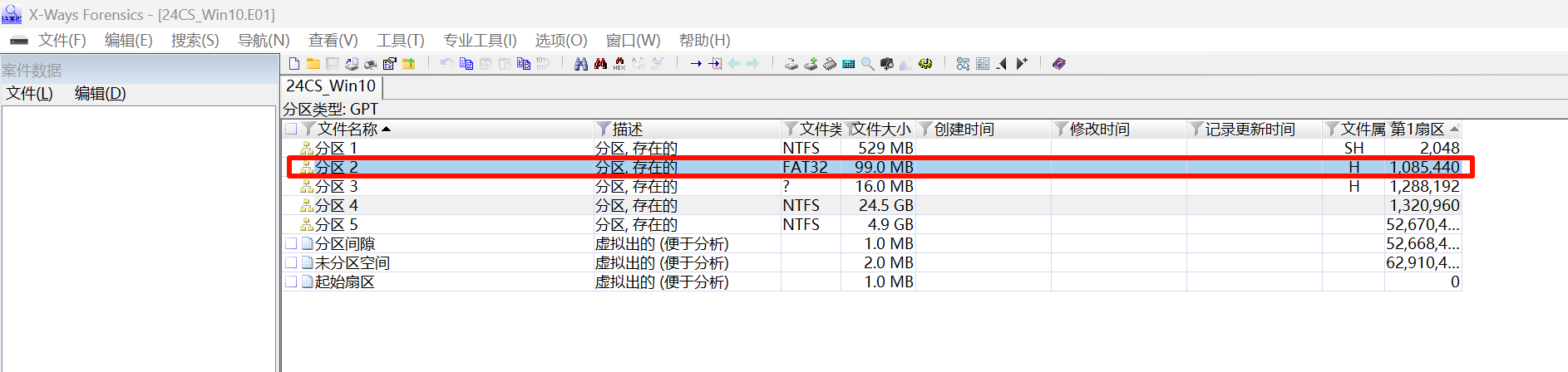Viewport: 1568px width, 372px height.
Task: Click the second paste clipboard icon
Action: 505,64
